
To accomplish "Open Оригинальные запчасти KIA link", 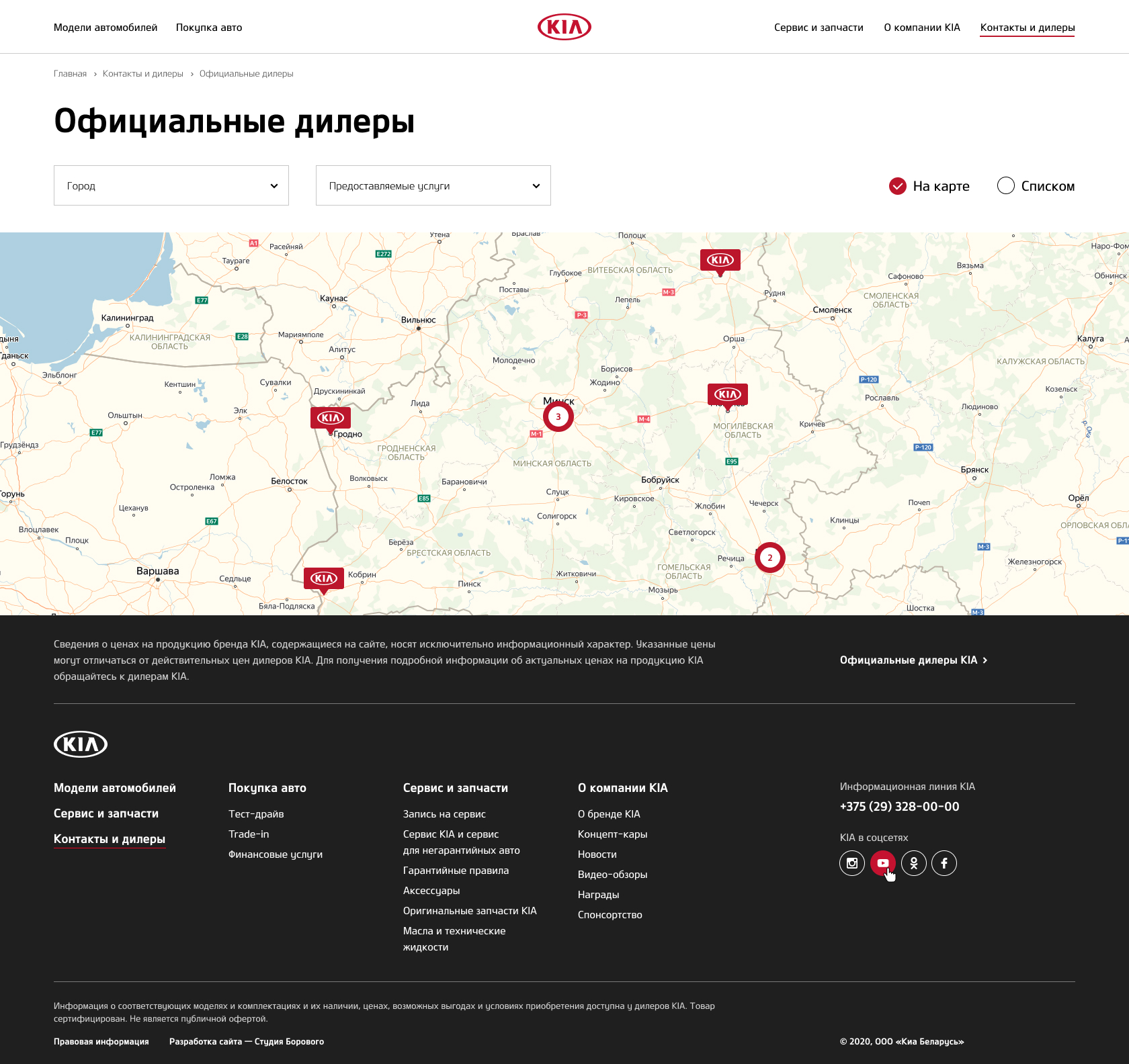I will (x=470, y=911).
